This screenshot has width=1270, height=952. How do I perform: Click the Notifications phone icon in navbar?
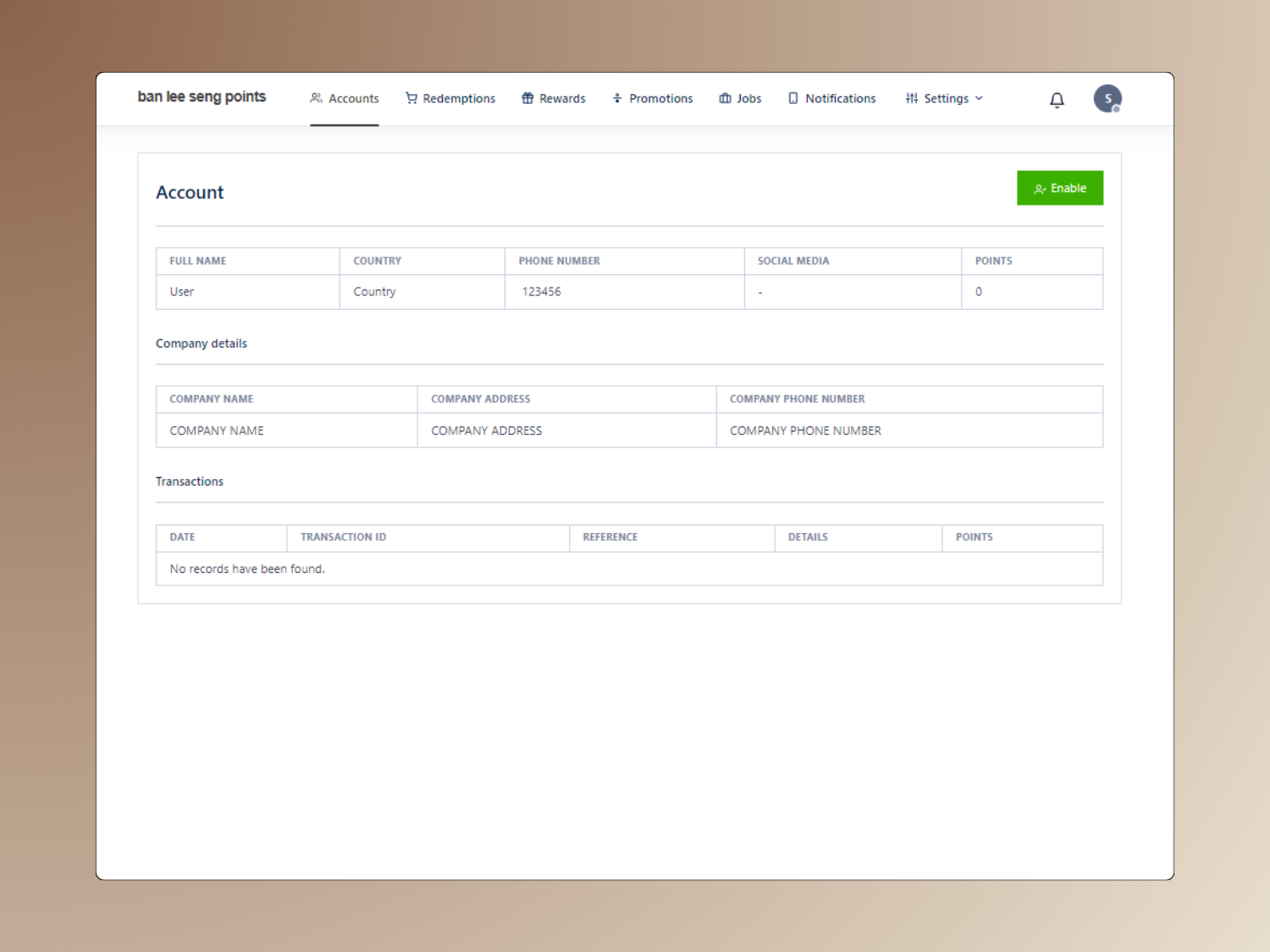793,98
